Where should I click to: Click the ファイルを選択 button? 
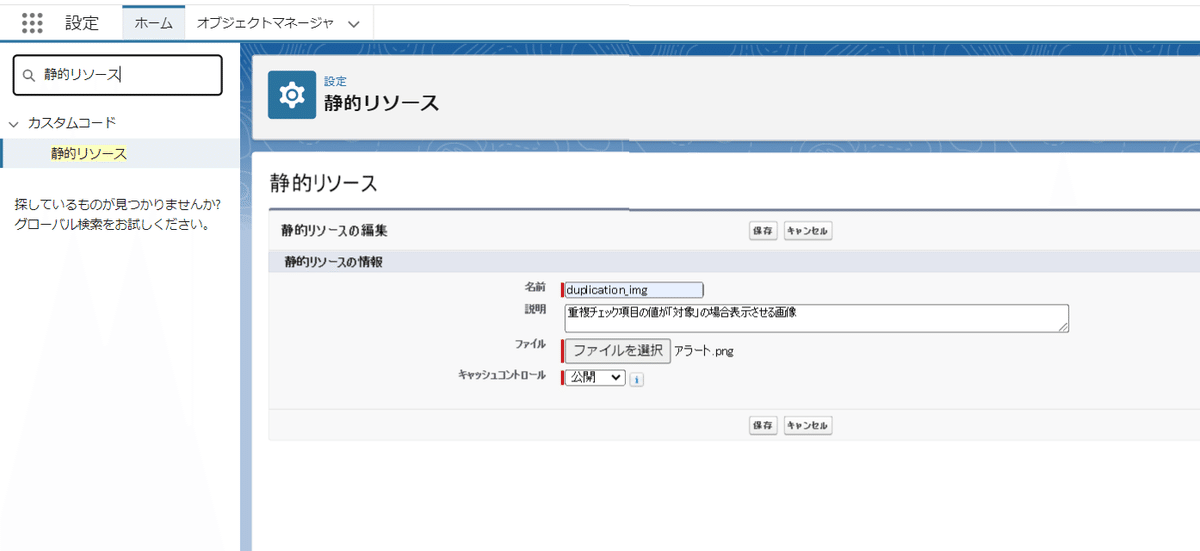point(618,350)
